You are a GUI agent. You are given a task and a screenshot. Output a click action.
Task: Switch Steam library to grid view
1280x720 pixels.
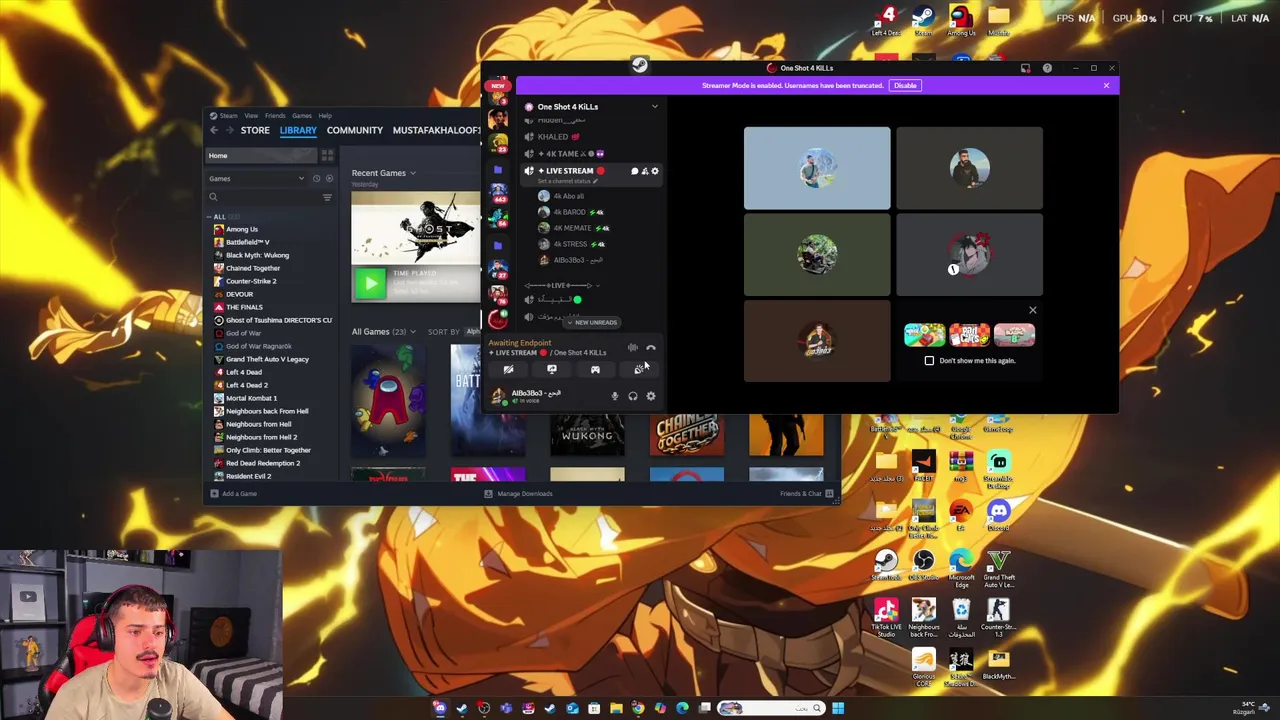[327, 156]
